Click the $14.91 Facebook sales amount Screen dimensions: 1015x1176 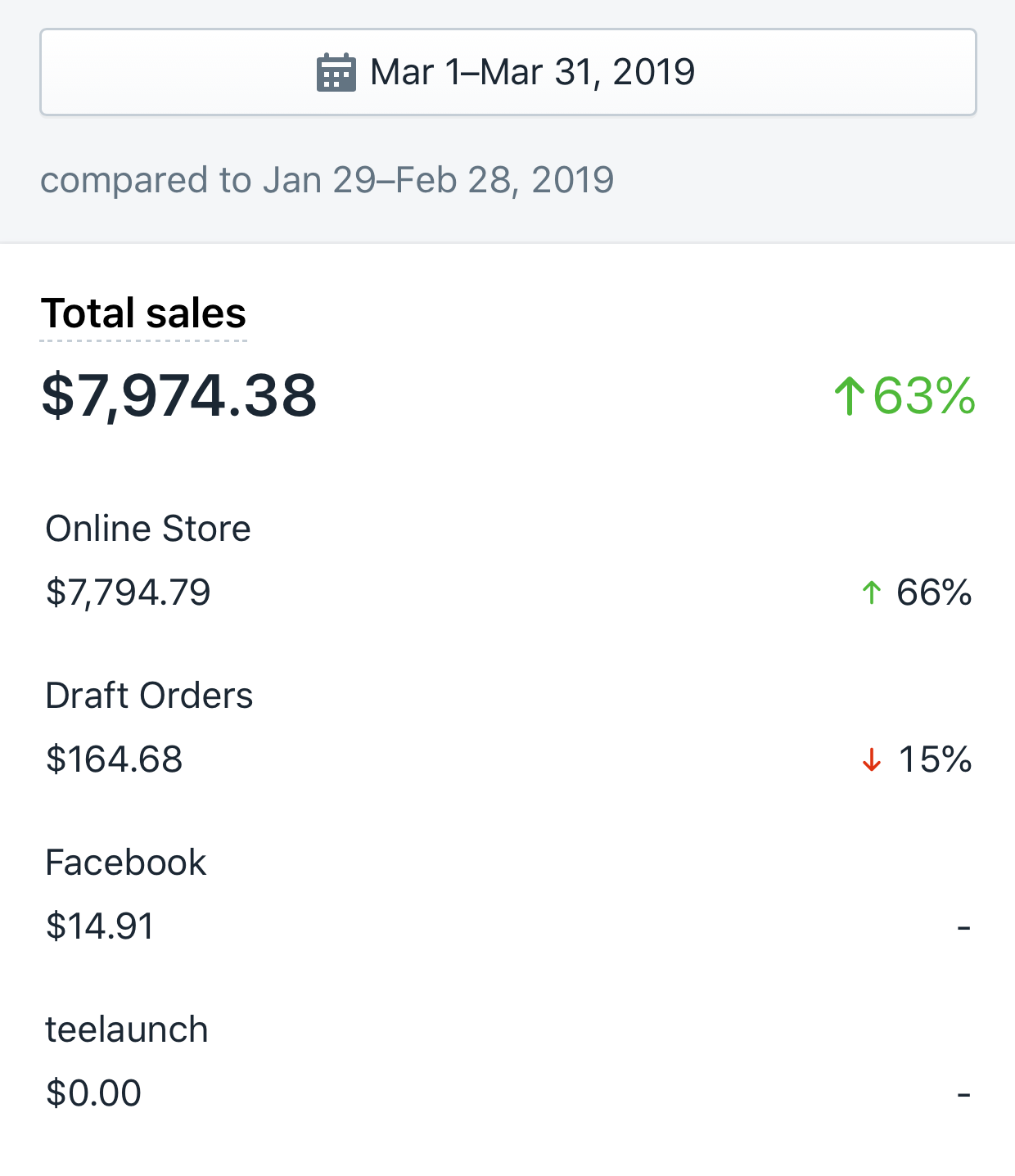tap(100, 926)
